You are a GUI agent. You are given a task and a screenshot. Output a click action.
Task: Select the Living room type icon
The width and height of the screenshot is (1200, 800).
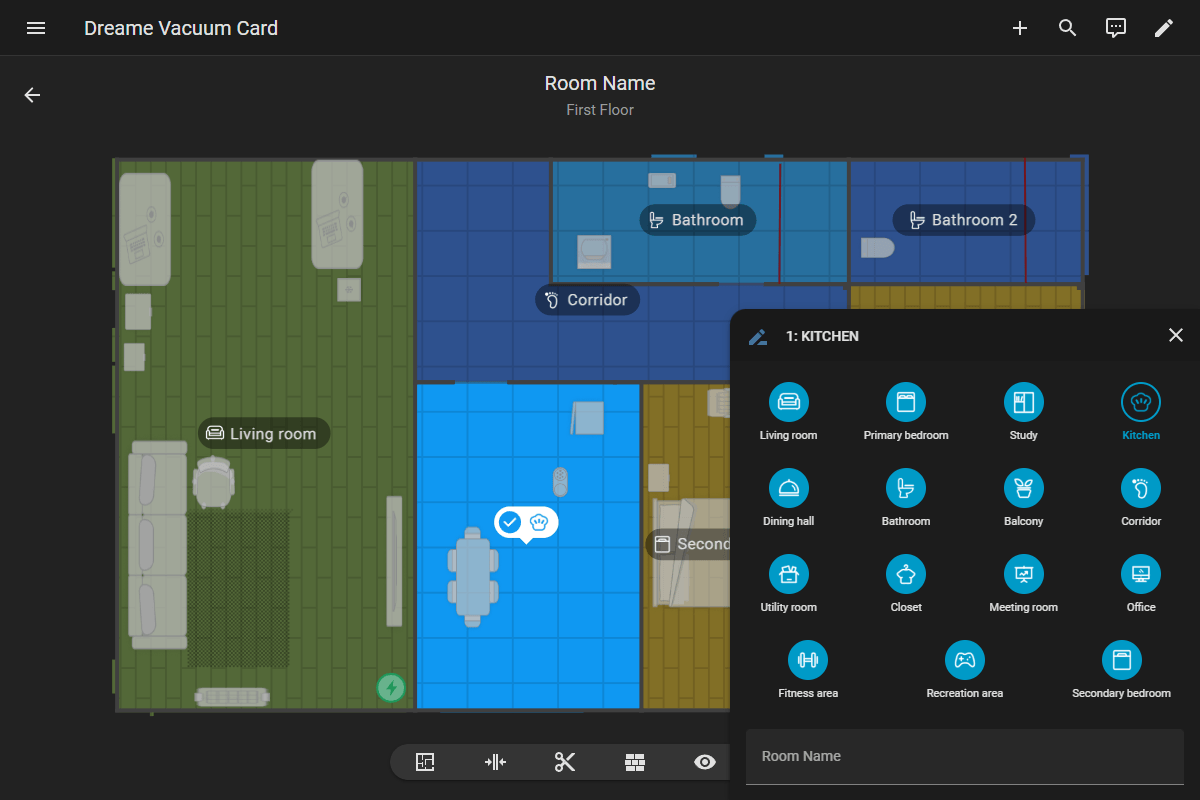(x=788, y=402)
